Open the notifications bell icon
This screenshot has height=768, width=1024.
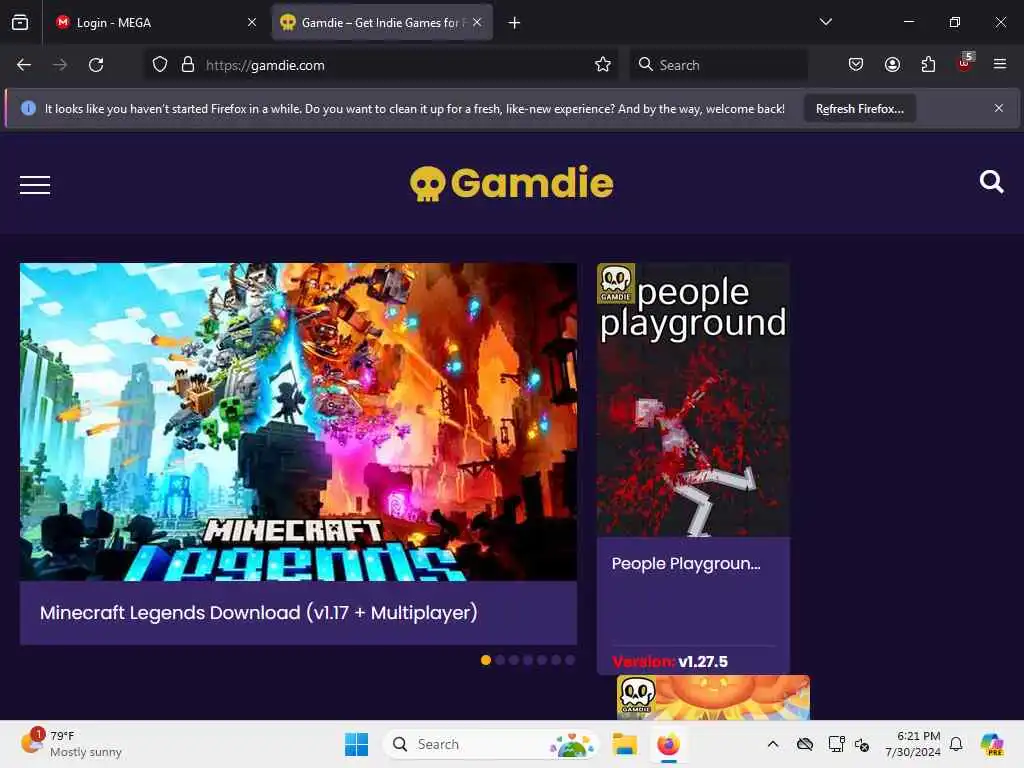tap(956, 744)
